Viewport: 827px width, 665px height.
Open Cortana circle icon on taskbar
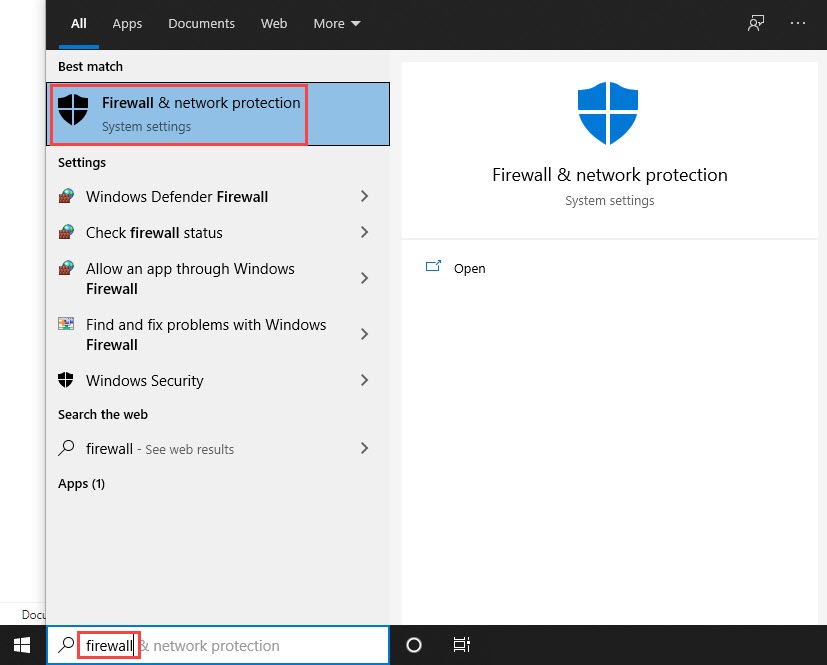[x=415, y=645]
